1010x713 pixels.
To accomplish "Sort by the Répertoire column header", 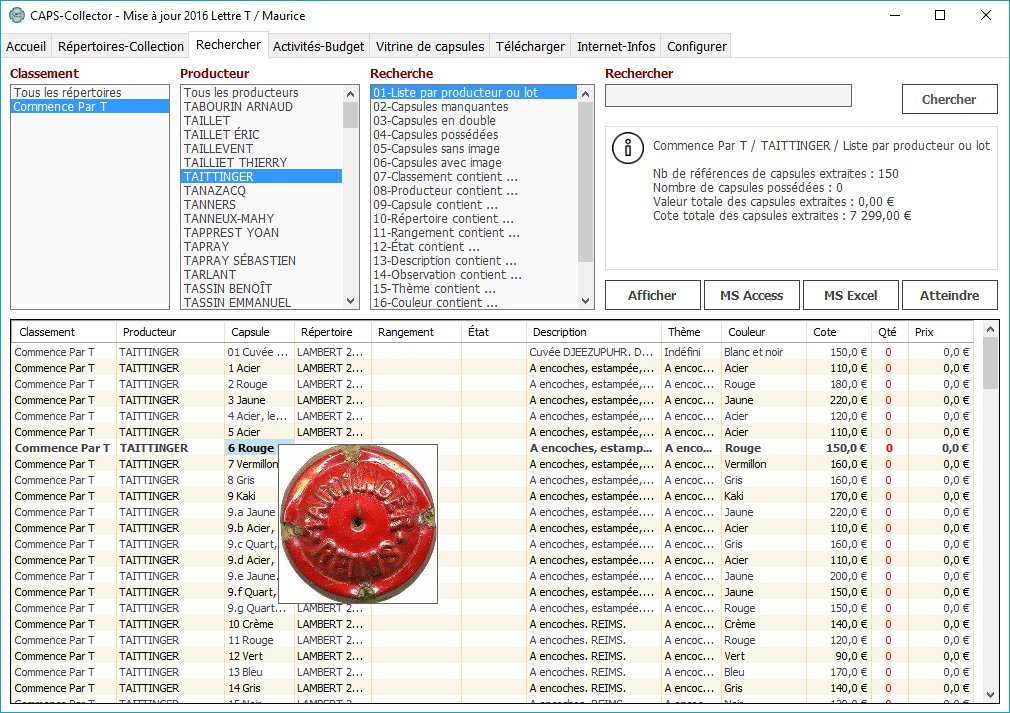I will pos(332,332).
